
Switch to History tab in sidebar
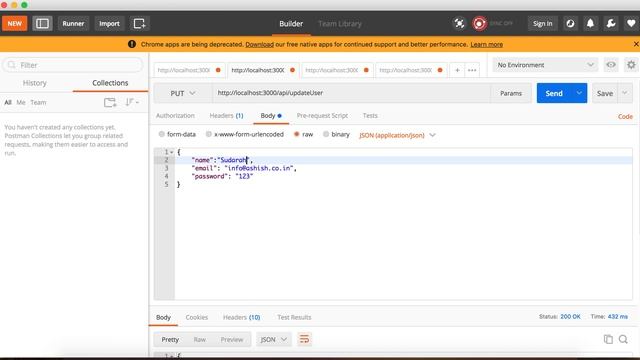[x=35, y=83]
